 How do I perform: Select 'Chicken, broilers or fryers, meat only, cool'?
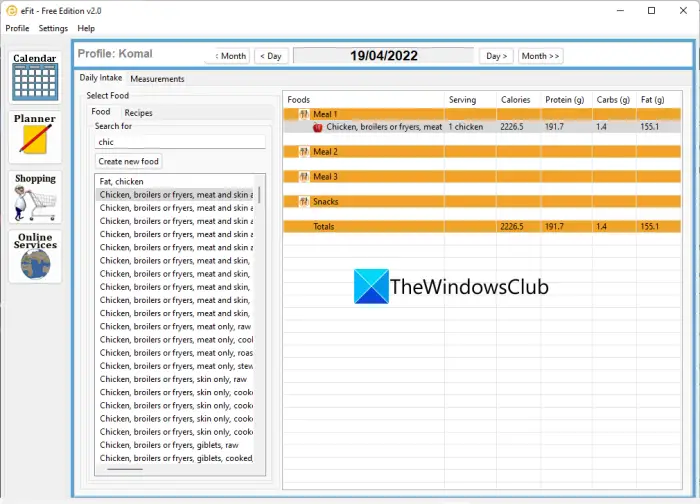pos(175,340)
